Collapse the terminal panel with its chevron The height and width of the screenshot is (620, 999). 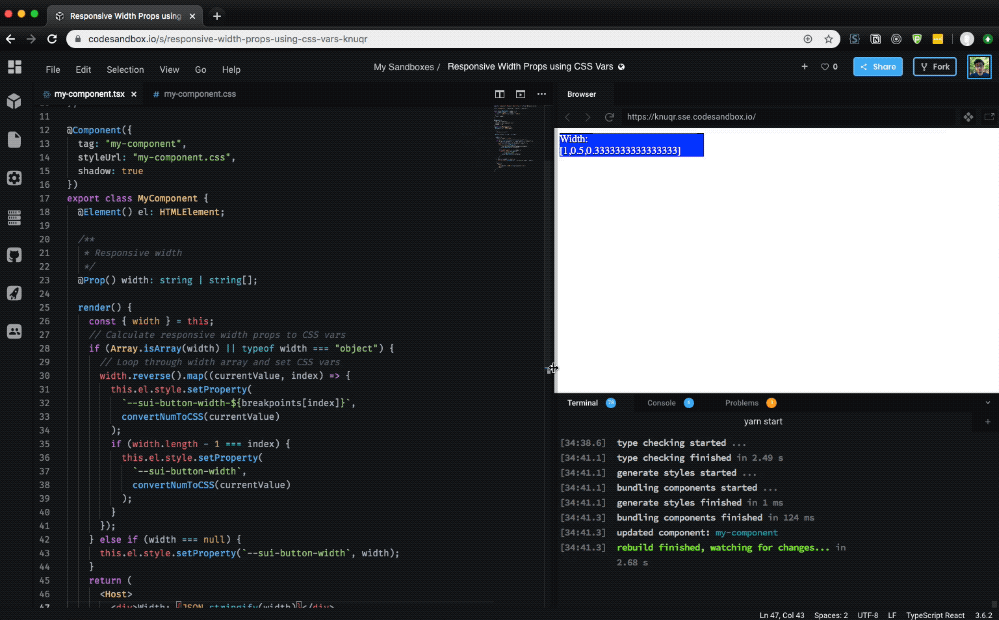990,402
